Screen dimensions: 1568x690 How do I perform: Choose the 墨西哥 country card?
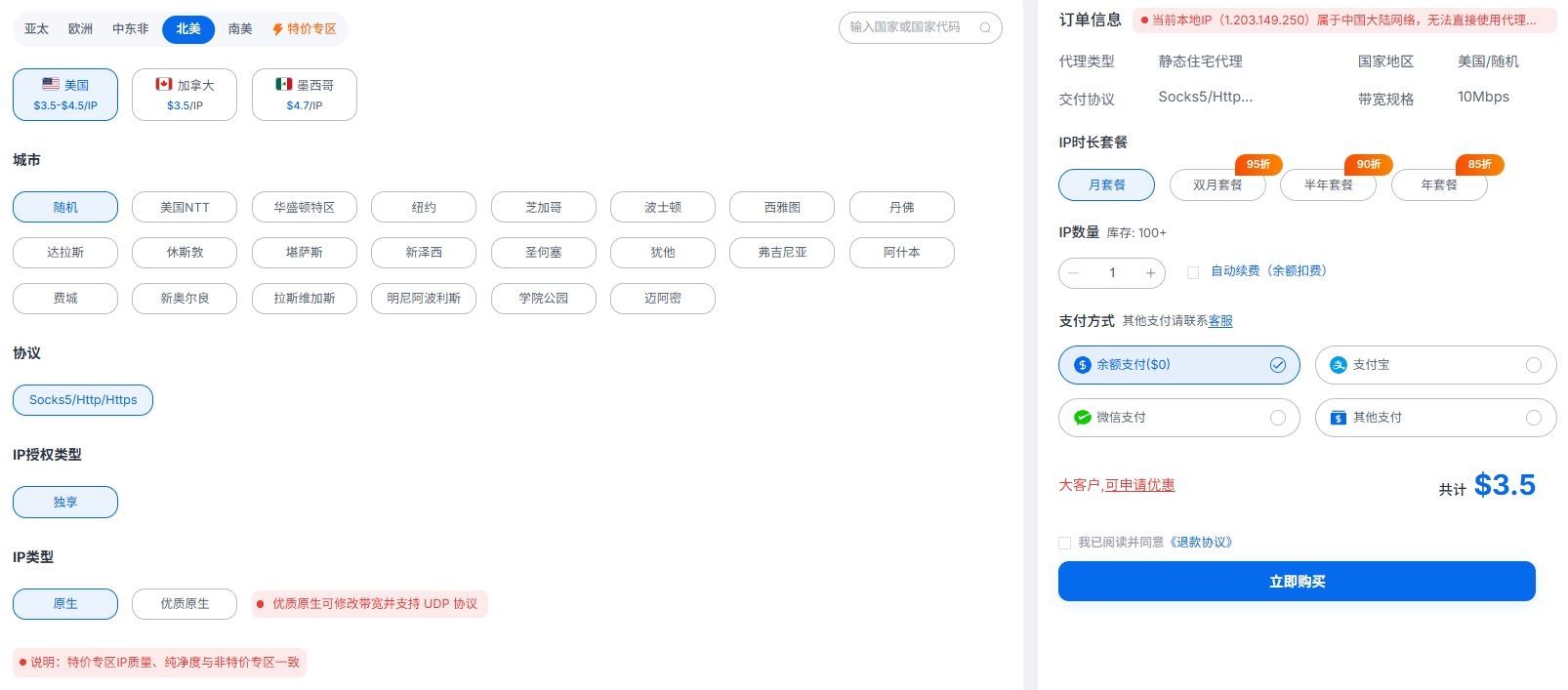click(305, 95)
